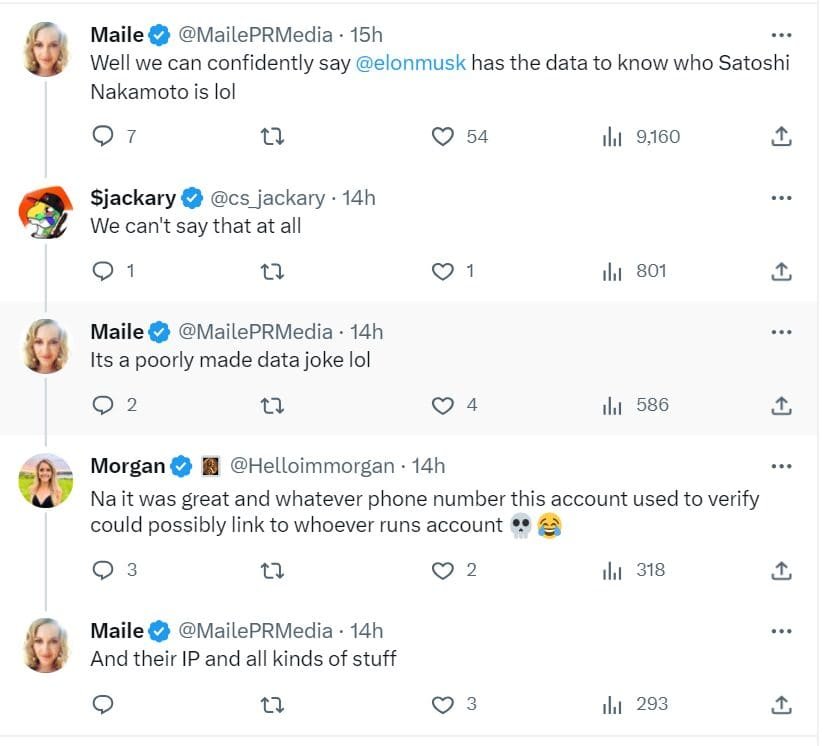
Task: Click the verified checkmark beside $jackary
Action: (x=191, y=197)
